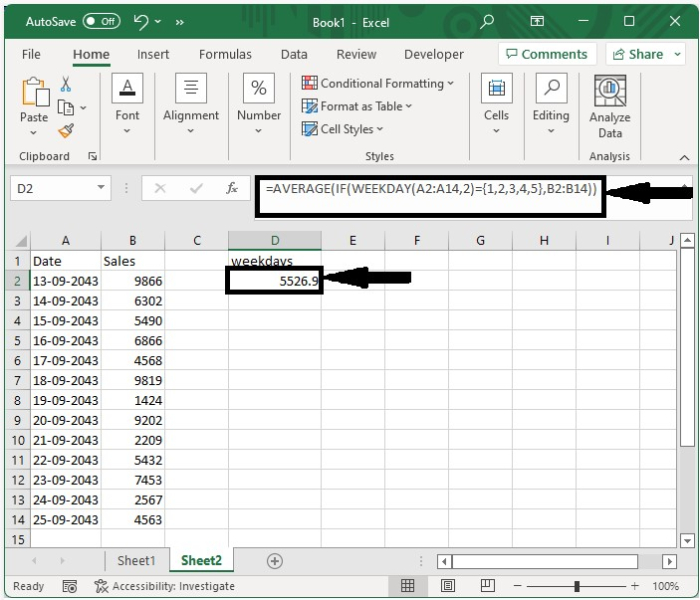
Task: Switch to the Home tab
Action: coord(91,54)
